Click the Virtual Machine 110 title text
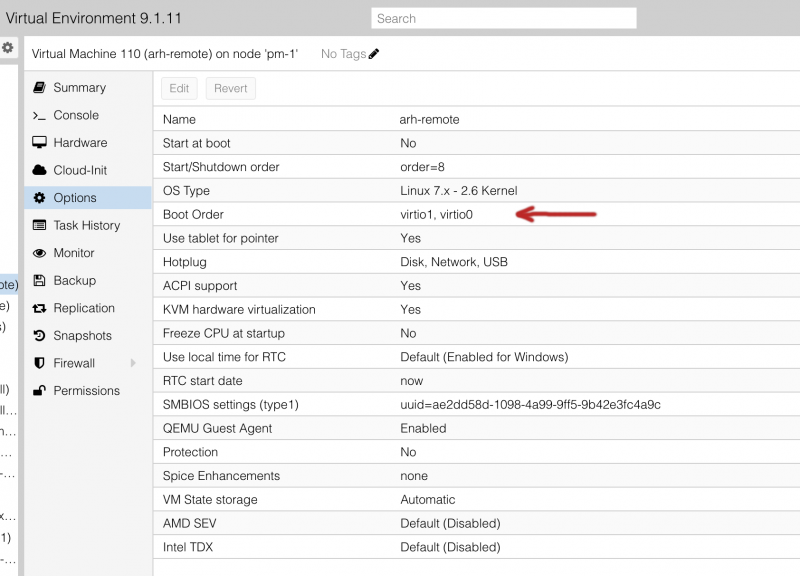Screen dimensions: 800x576 (165, 54)
